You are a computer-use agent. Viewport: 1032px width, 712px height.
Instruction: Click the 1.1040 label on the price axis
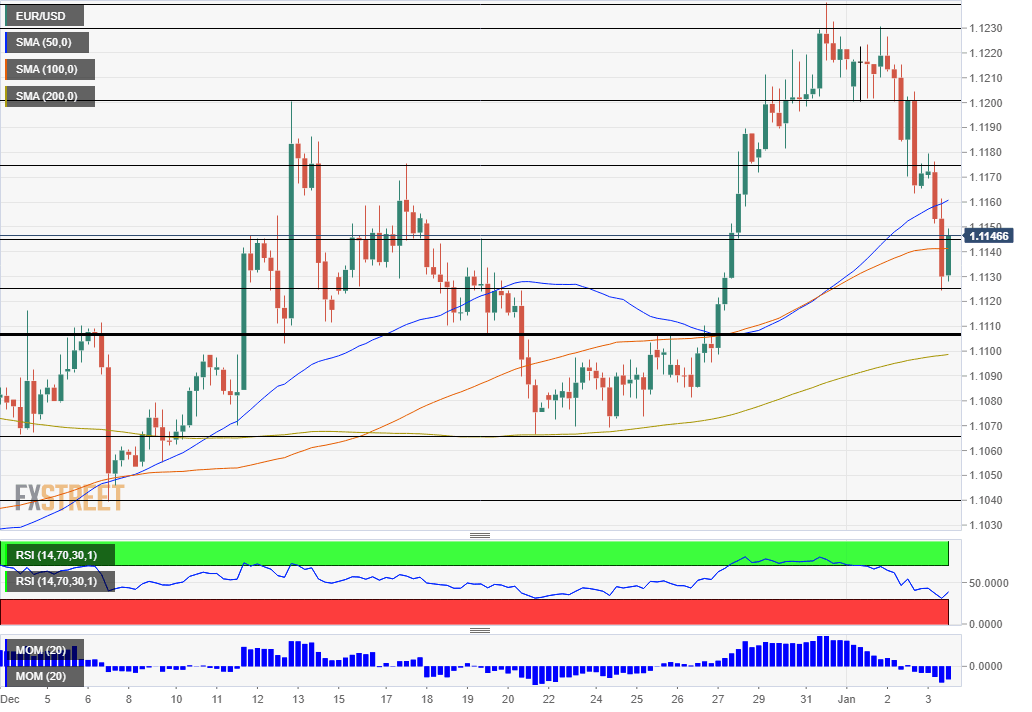point(989,500)
